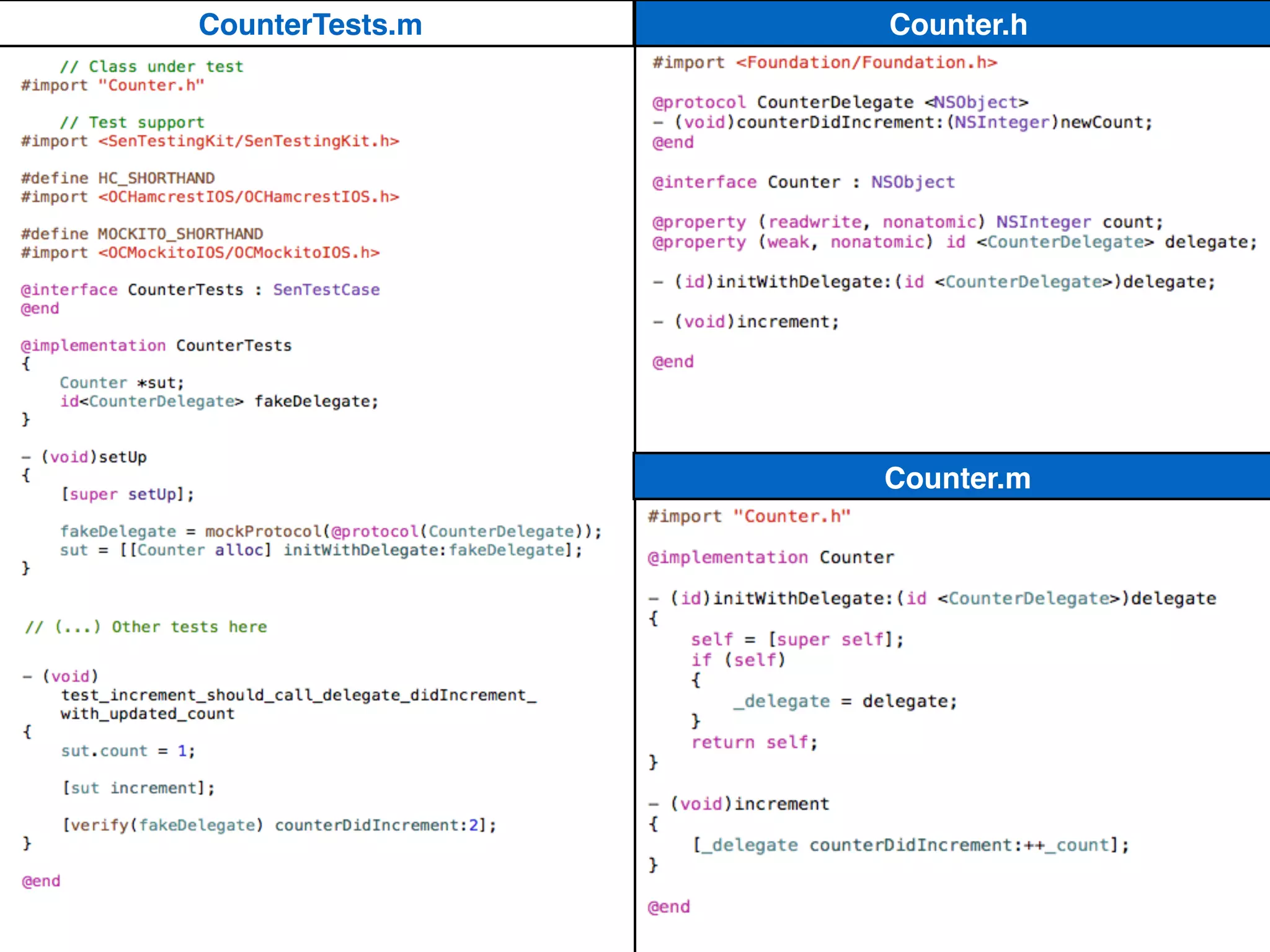This screenshot has height=952, width=1270.
Task: Click the weak delegate property line
Action: pos(954,242)
